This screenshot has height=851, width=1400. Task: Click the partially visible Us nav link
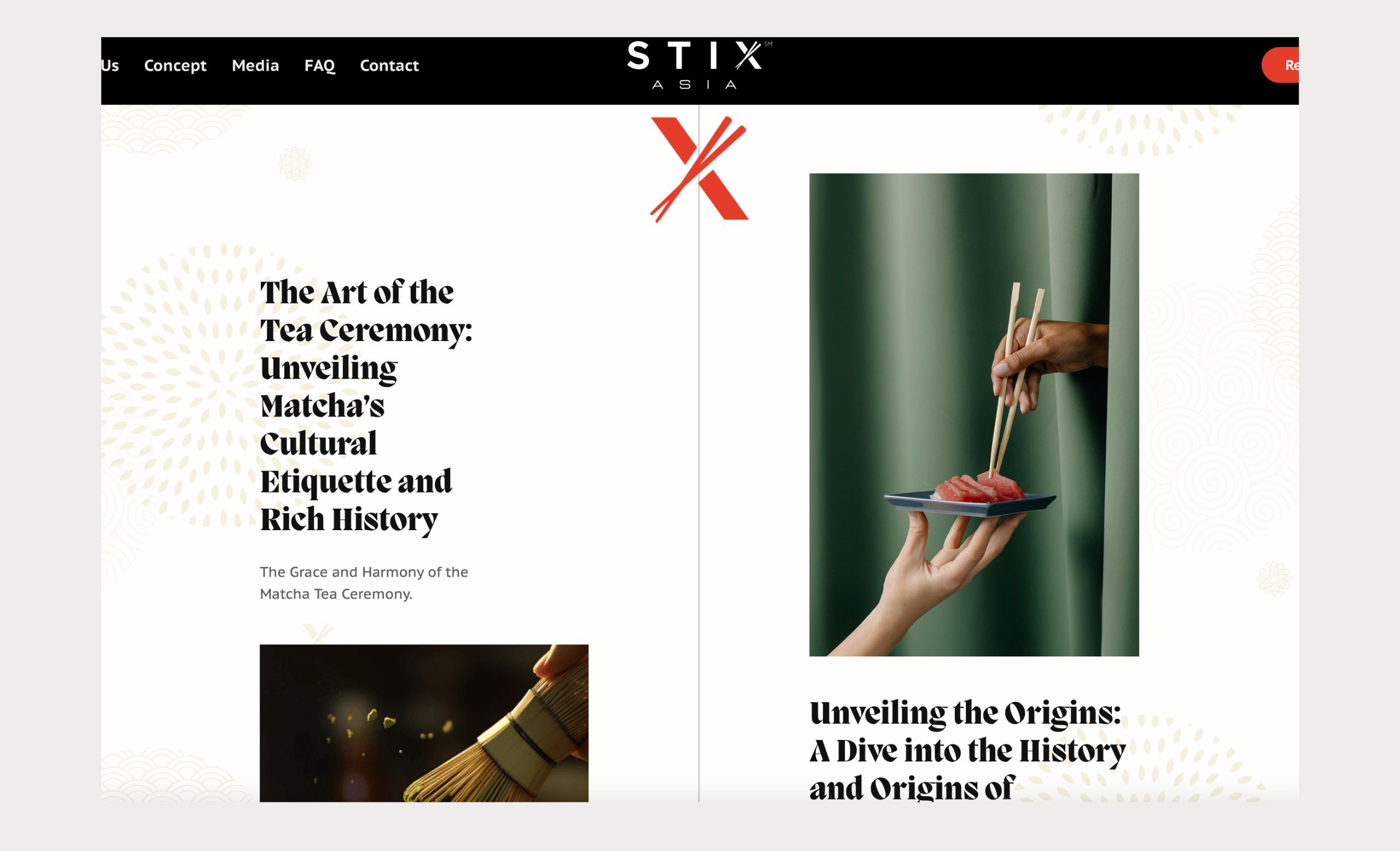tap(110, 65)
